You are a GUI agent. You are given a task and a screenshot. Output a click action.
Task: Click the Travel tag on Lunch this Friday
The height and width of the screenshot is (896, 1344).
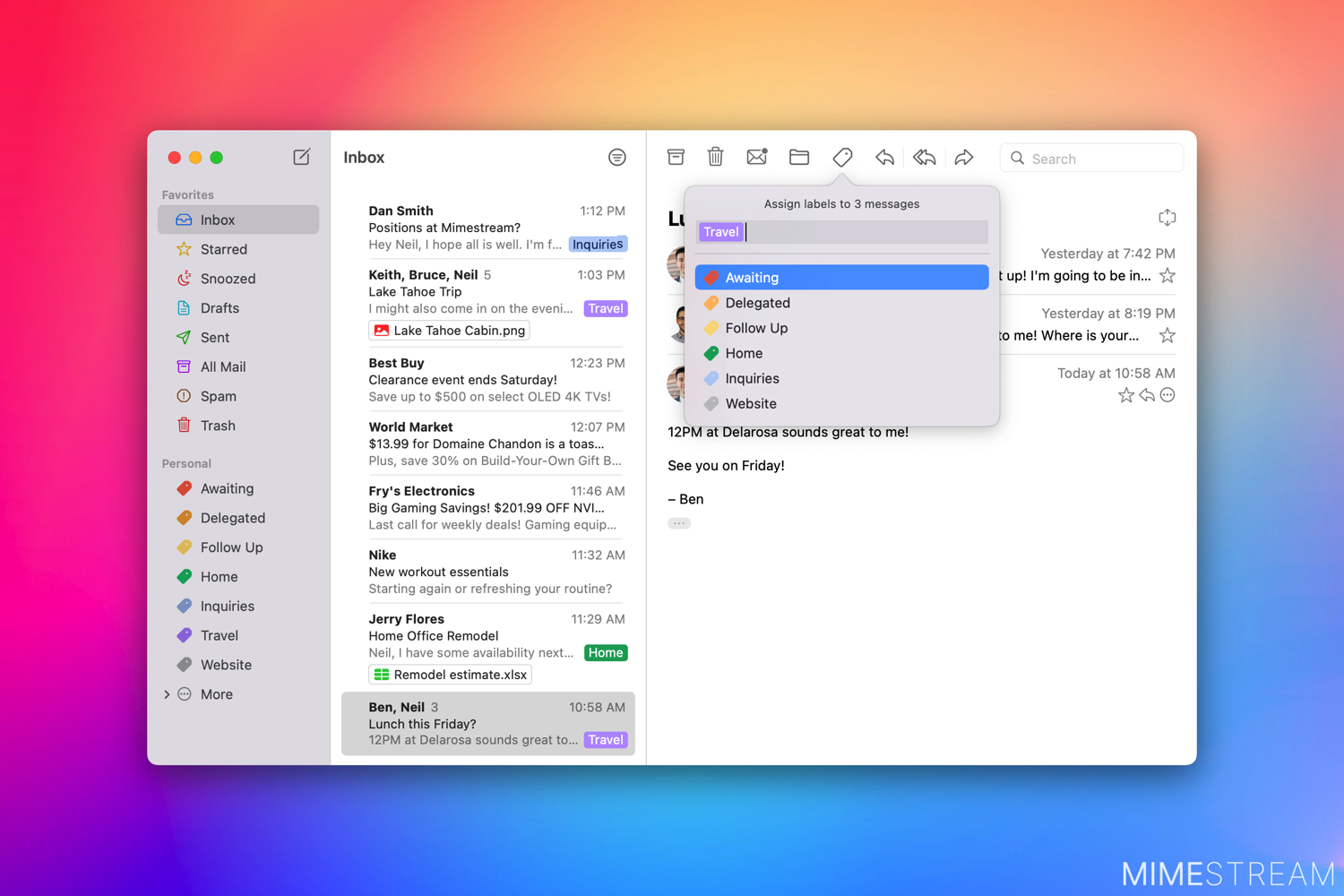pos(606,740)
